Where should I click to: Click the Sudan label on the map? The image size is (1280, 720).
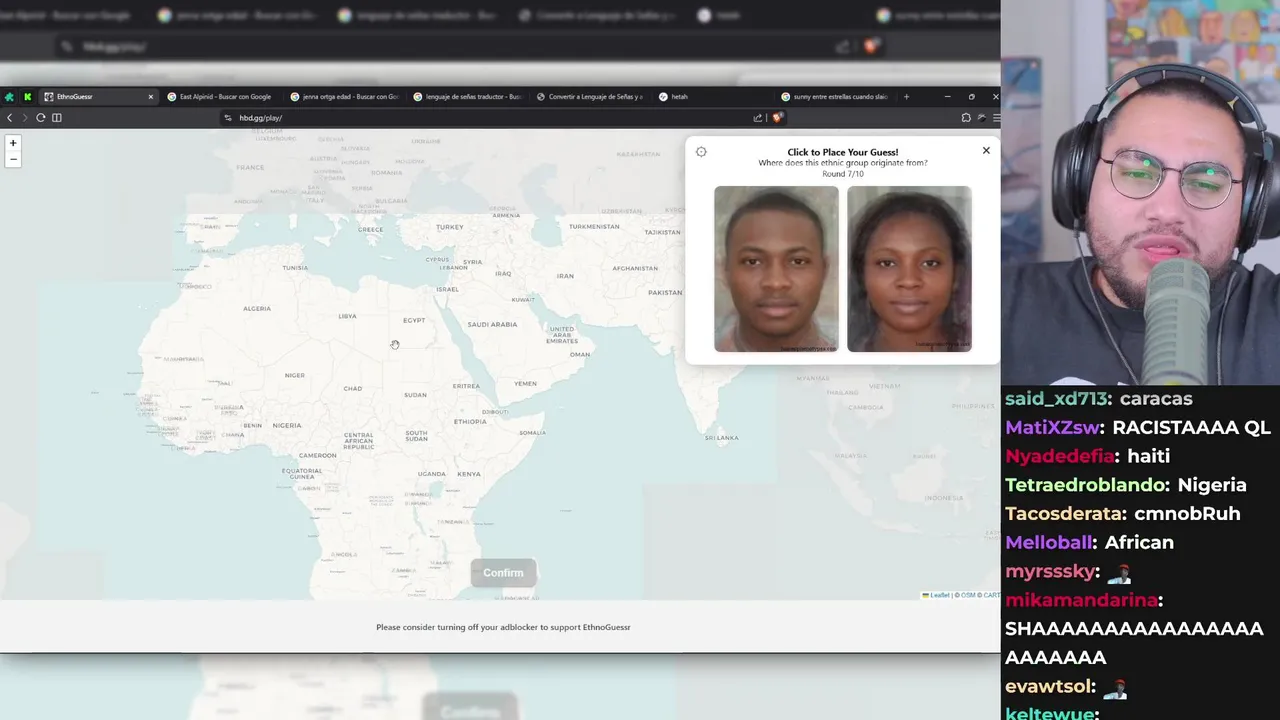415,395
